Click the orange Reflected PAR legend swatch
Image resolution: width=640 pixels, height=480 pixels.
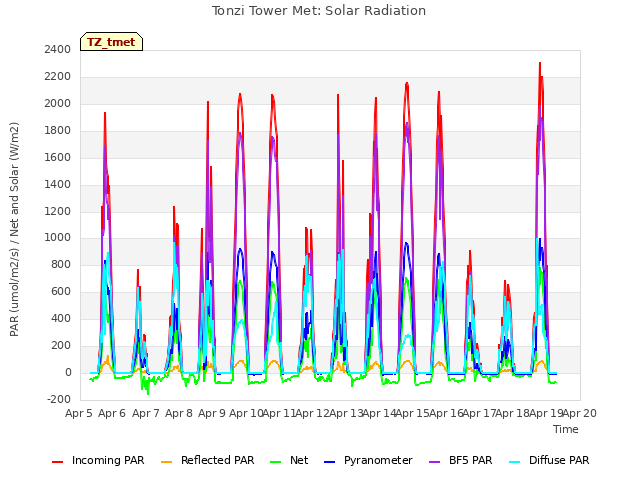pyautogui.click(x=167, y=462)
